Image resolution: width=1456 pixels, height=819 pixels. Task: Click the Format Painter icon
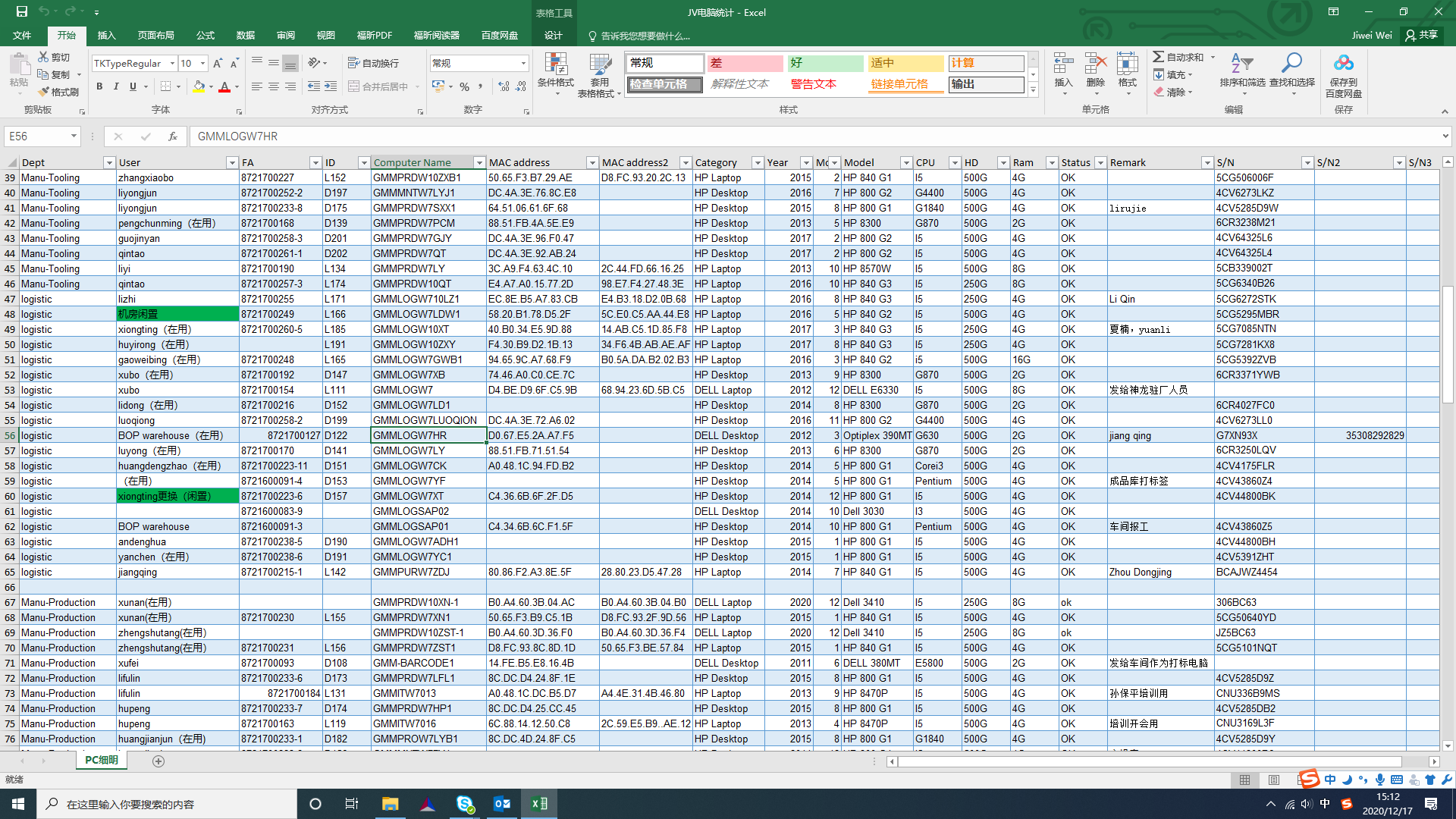pyautogui.click(x=45, y=92)
